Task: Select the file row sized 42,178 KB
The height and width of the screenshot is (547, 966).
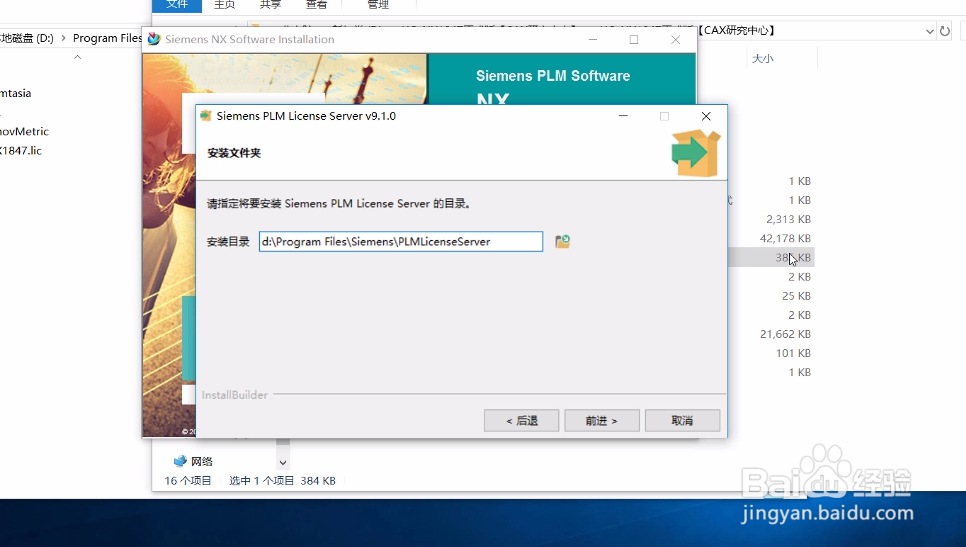Action: tap(785, 238)
